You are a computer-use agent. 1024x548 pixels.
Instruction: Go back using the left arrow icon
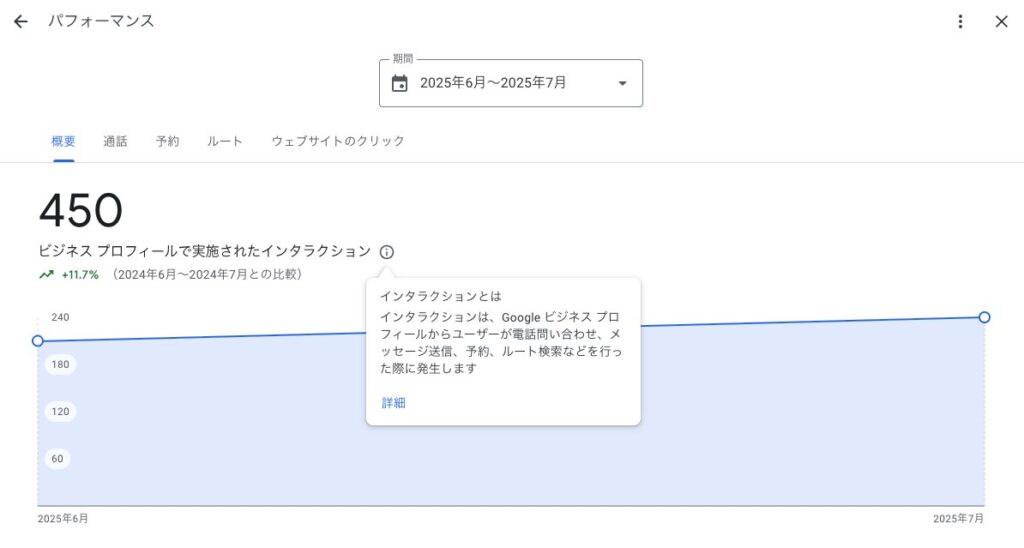[21, 22]
